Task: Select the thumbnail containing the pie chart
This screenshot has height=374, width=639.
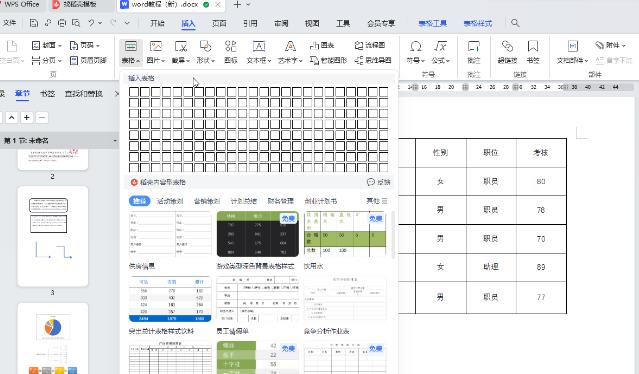Action: [x=53, y=338]
